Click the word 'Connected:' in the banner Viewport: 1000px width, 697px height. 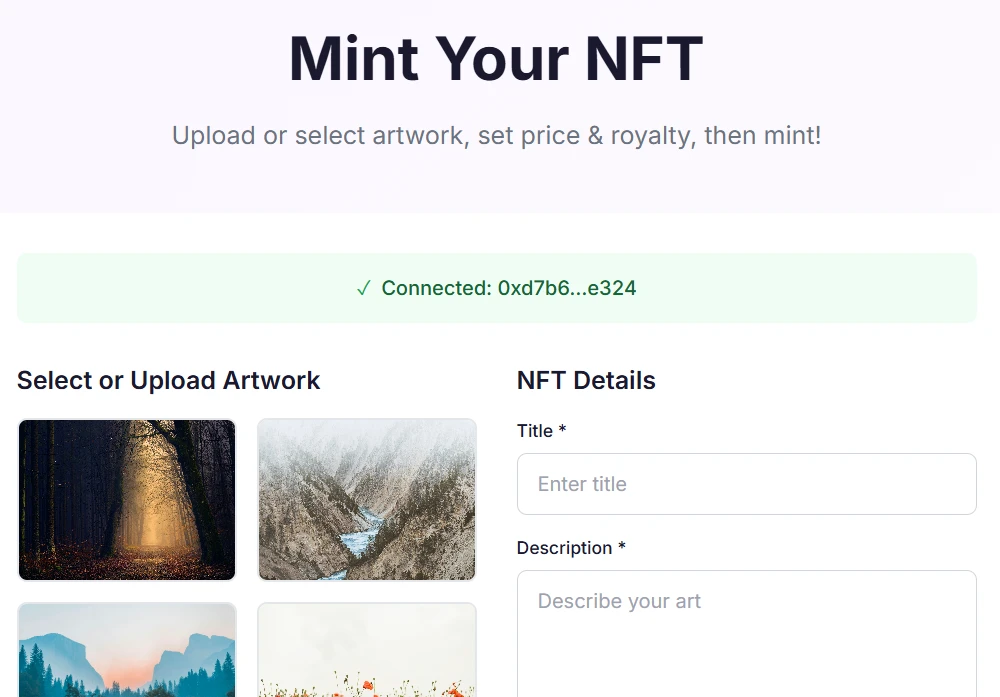[436, 289]
